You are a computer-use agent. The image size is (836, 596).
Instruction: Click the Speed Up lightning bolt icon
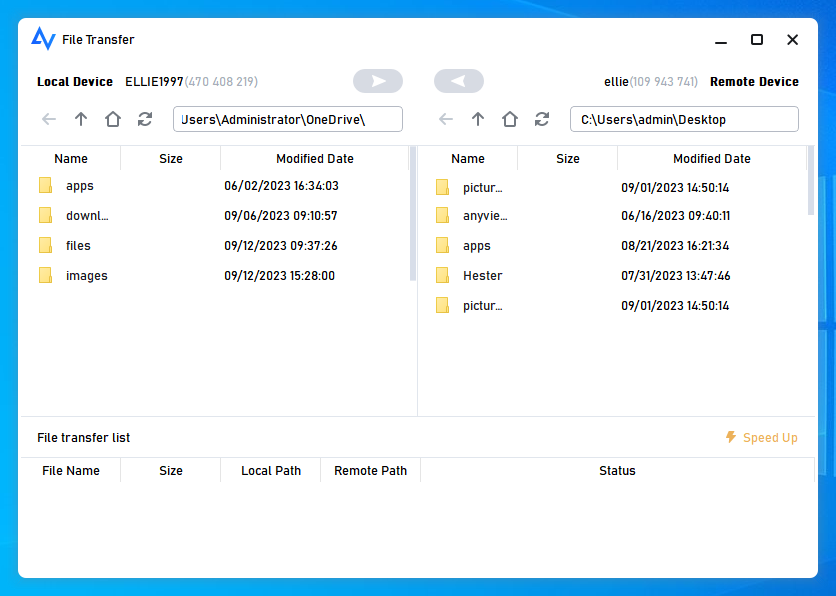(731, 437)
